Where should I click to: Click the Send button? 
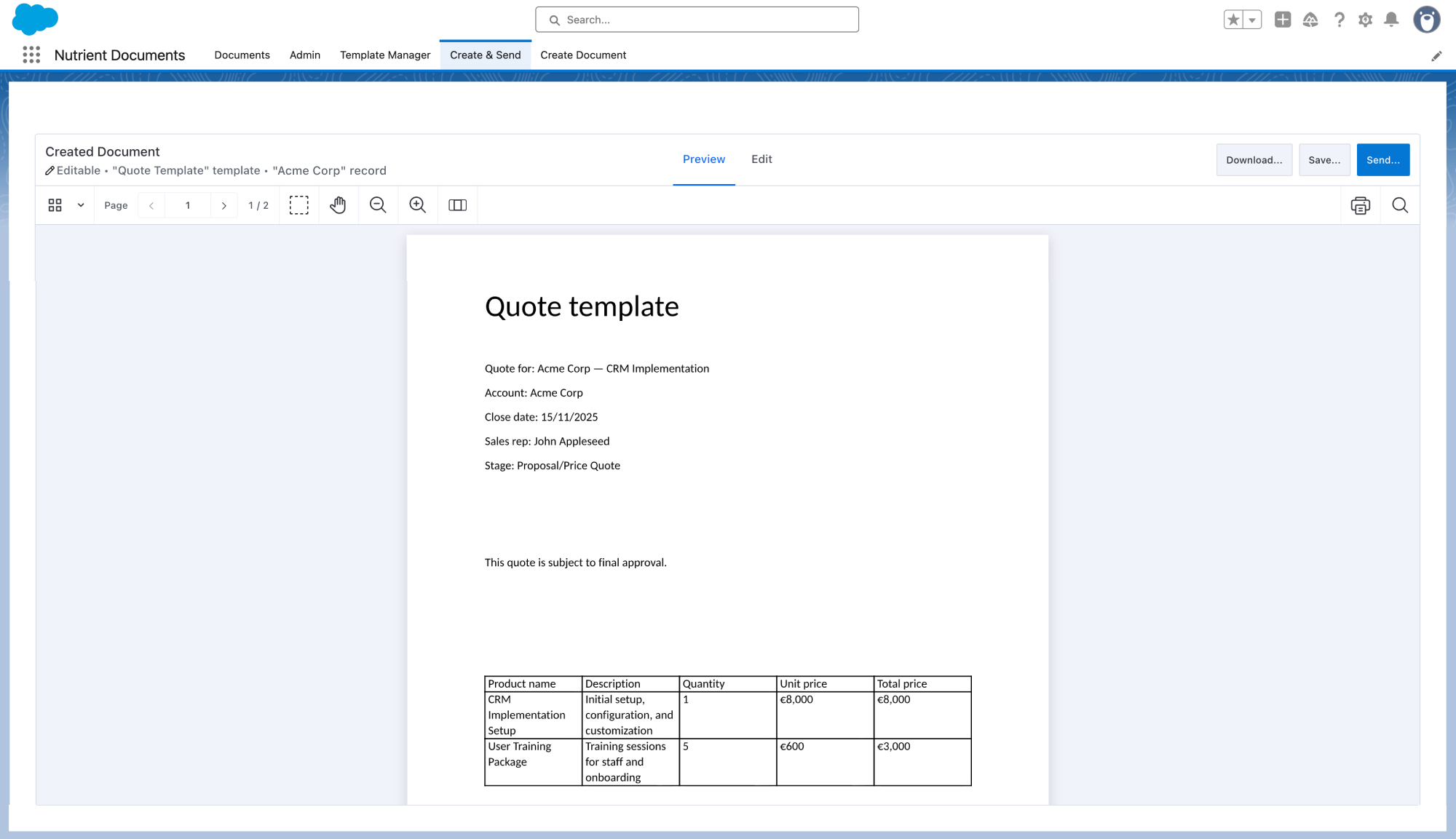(1383, 159)
